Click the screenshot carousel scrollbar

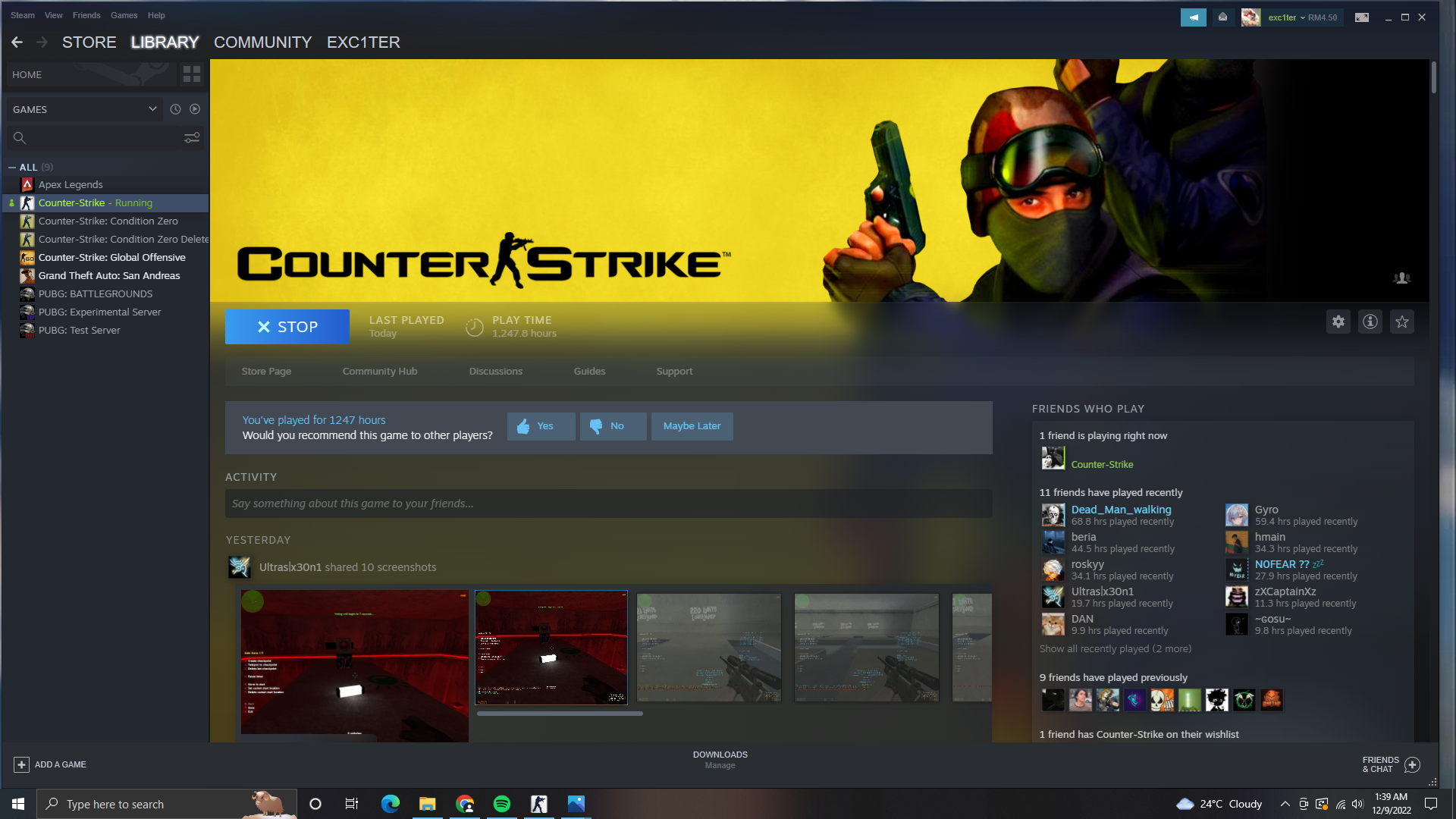[560, 714]
